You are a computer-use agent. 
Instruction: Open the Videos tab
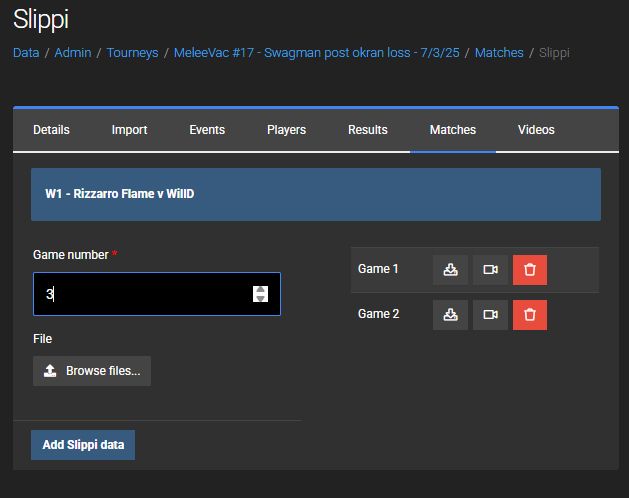(536, 130)
